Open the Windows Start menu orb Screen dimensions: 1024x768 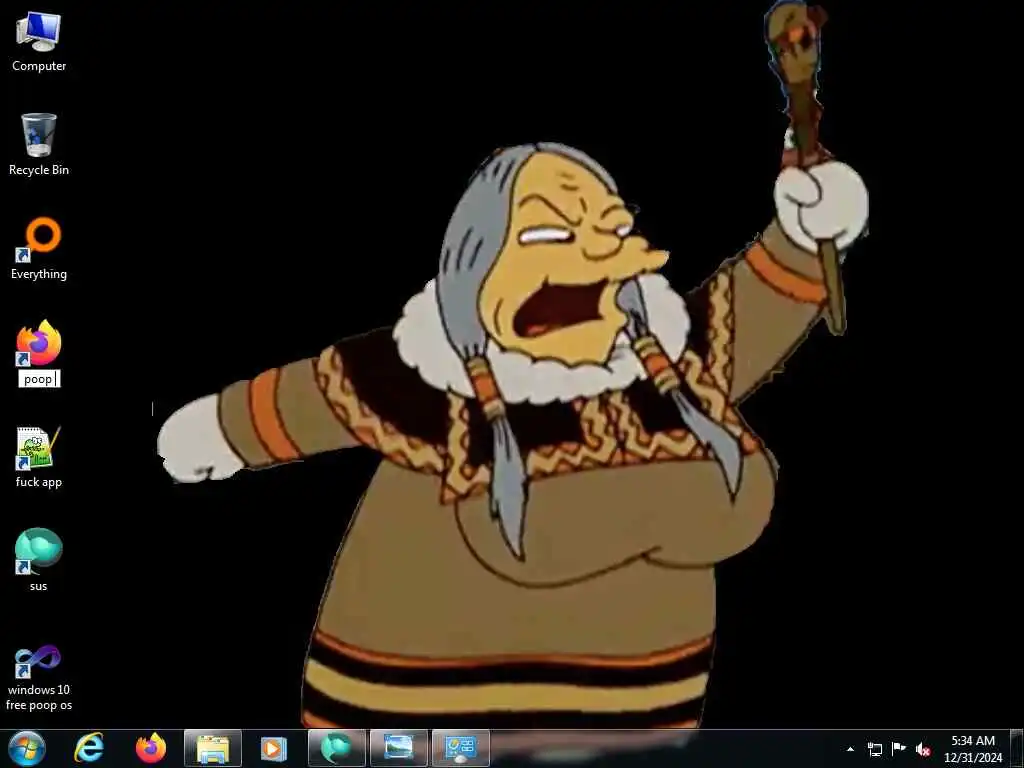[27, 748]
